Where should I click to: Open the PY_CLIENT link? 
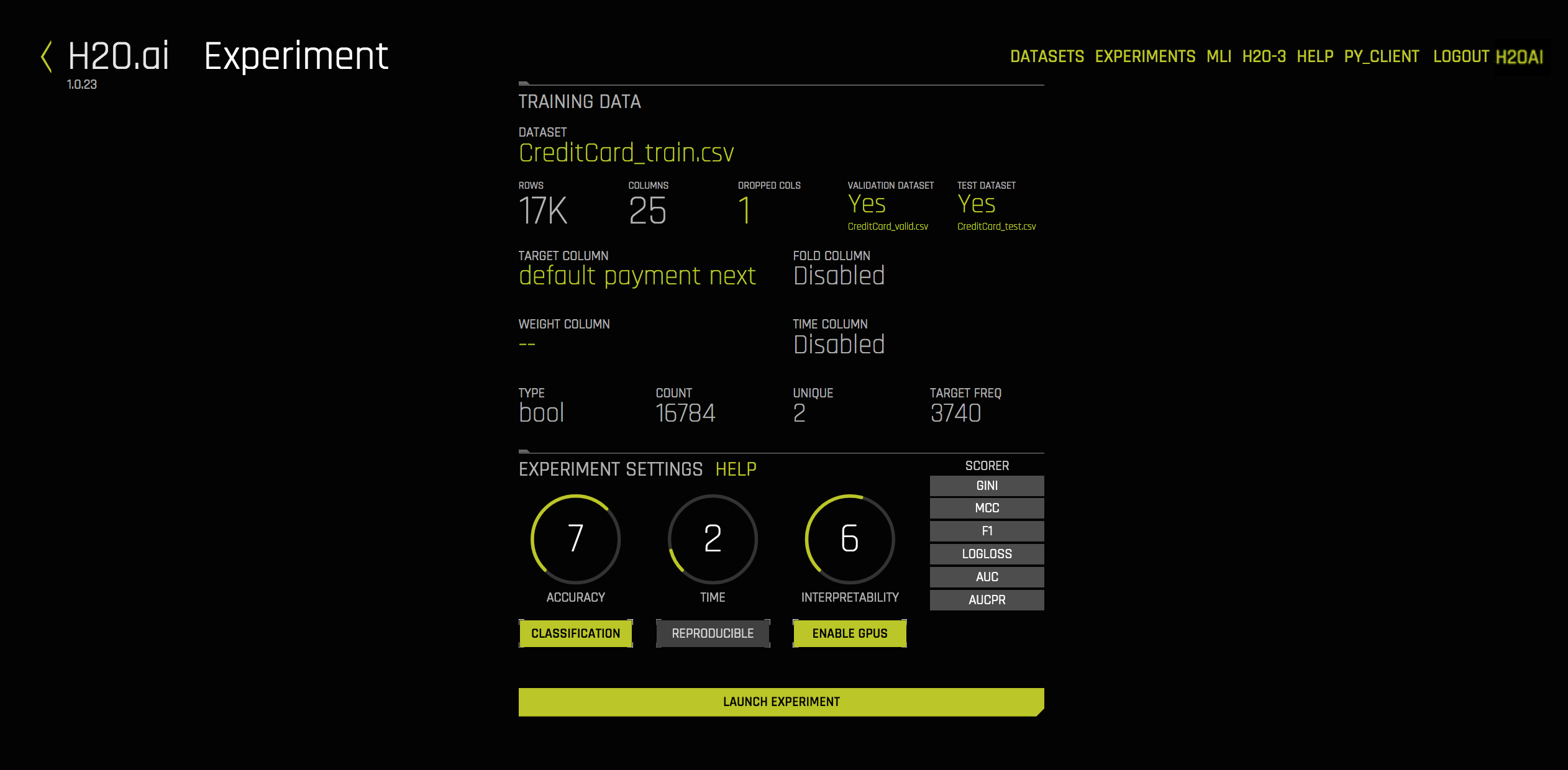(x=1381, y=57)
